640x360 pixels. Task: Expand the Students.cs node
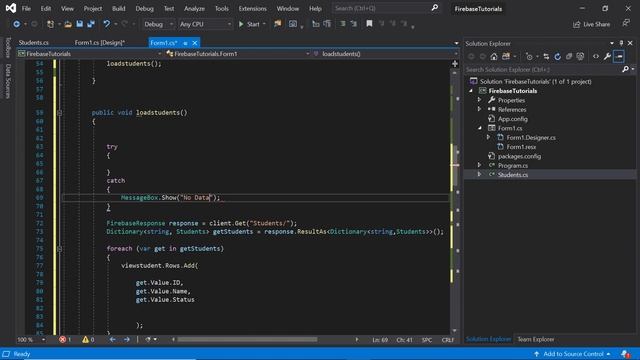480,175
